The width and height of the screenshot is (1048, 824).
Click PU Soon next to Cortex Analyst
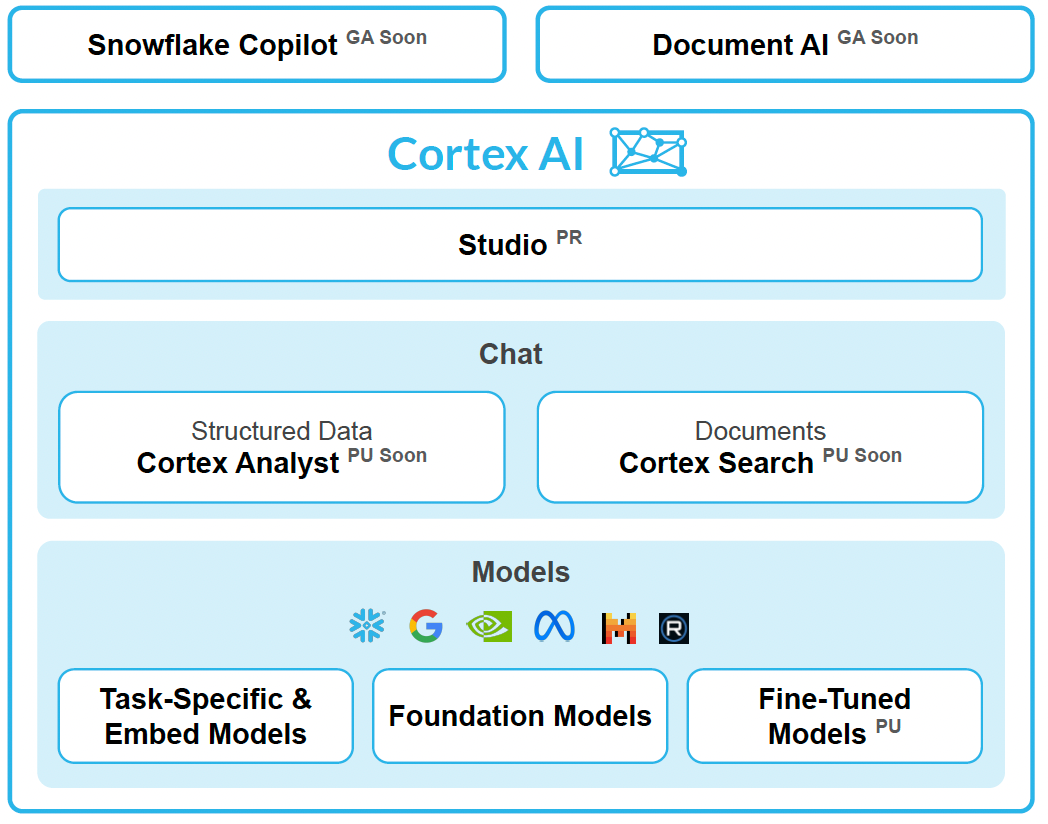[x=387, y=455]
